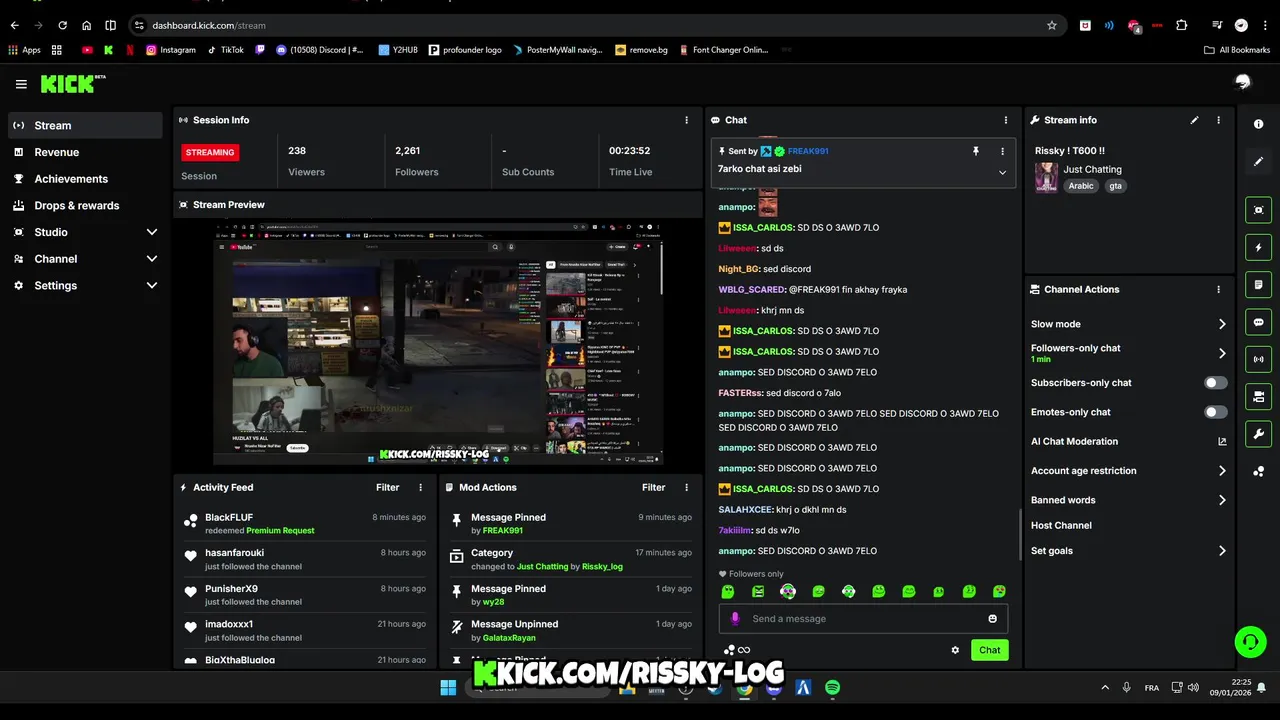The height and width of the screenshot is (720, 1280).
Task: Click the chat panel scrollbar
Action: pyautogui.click(x=1019, y=535)
